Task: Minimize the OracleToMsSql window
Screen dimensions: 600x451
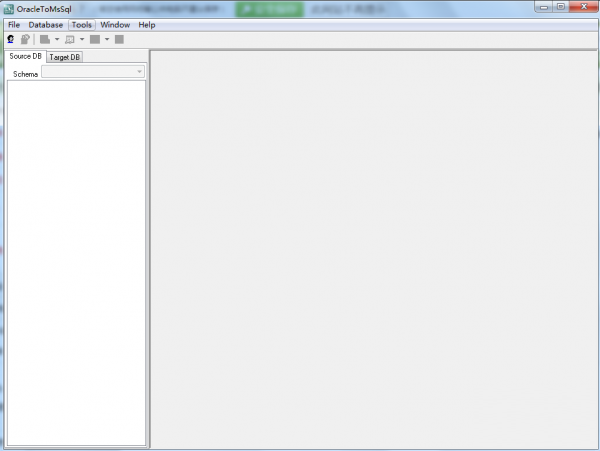Action: 544,7
